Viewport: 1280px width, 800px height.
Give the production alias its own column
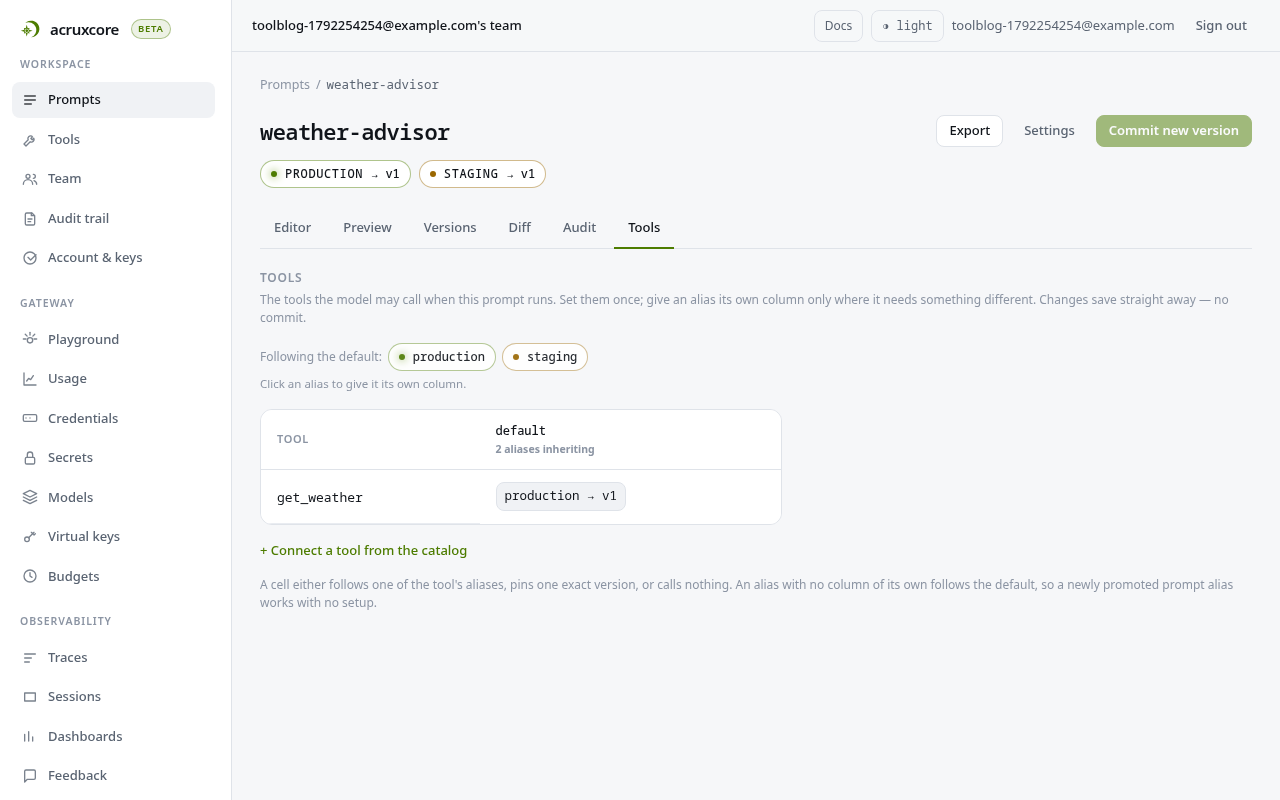(442, 357)
